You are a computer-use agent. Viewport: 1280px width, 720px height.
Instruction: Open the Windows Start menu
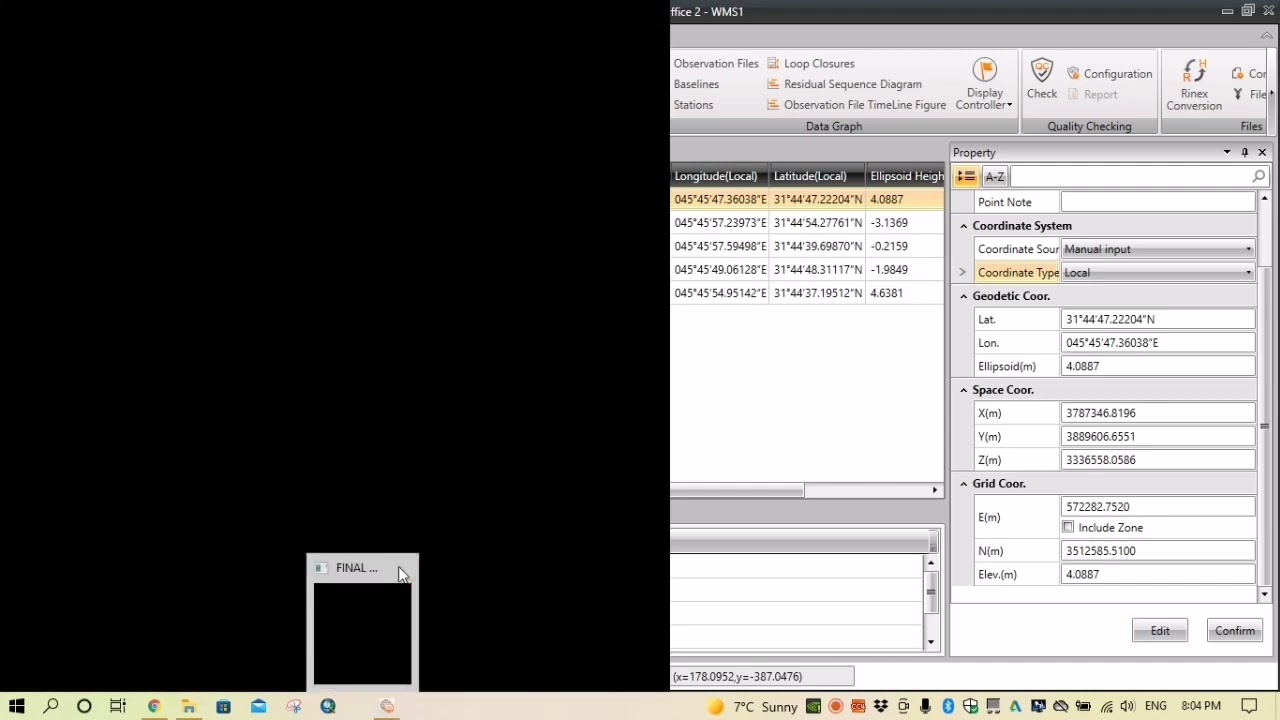17,706
